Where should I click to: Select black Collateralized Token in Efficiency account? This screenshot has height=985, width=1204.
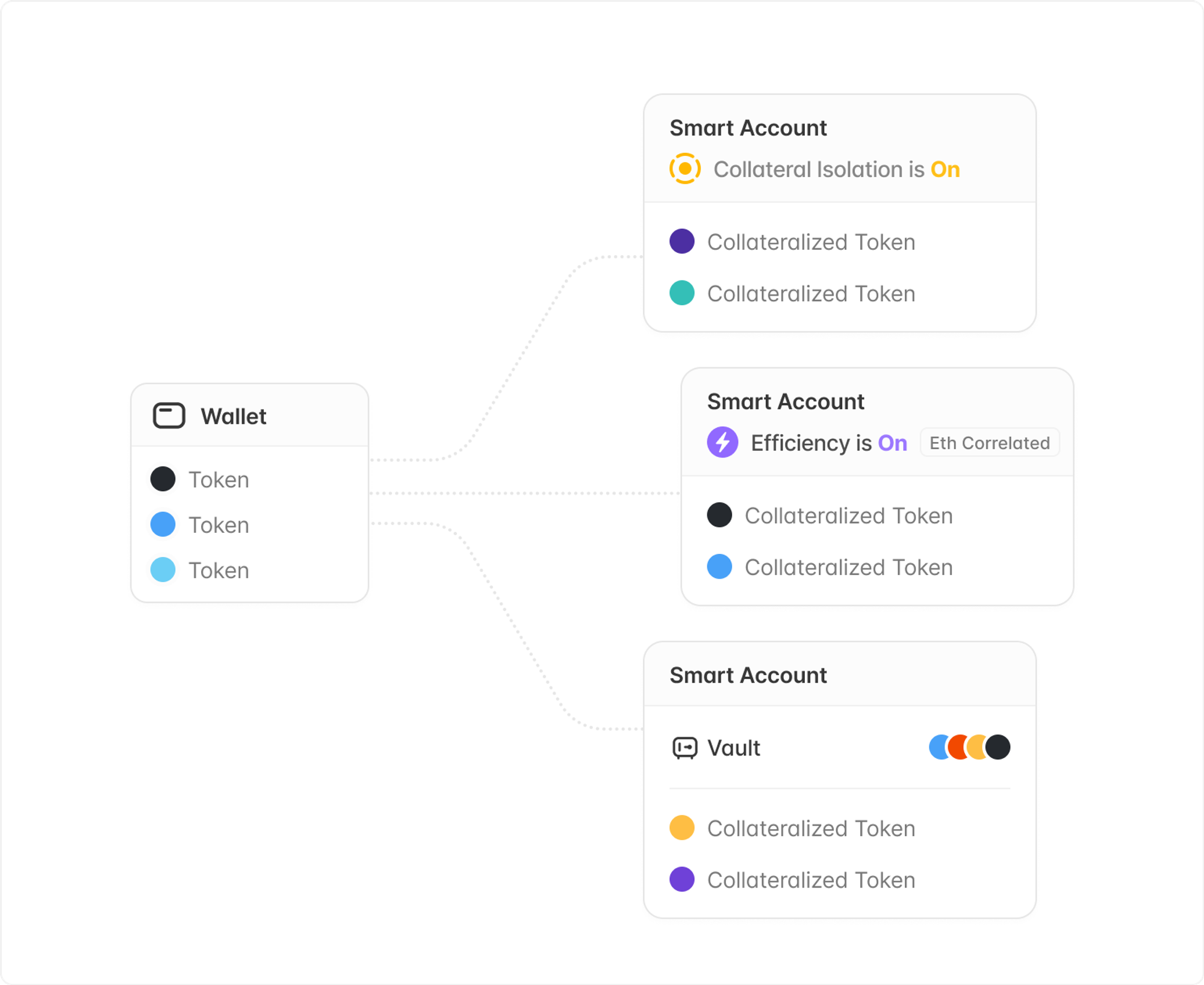point(848,516)
